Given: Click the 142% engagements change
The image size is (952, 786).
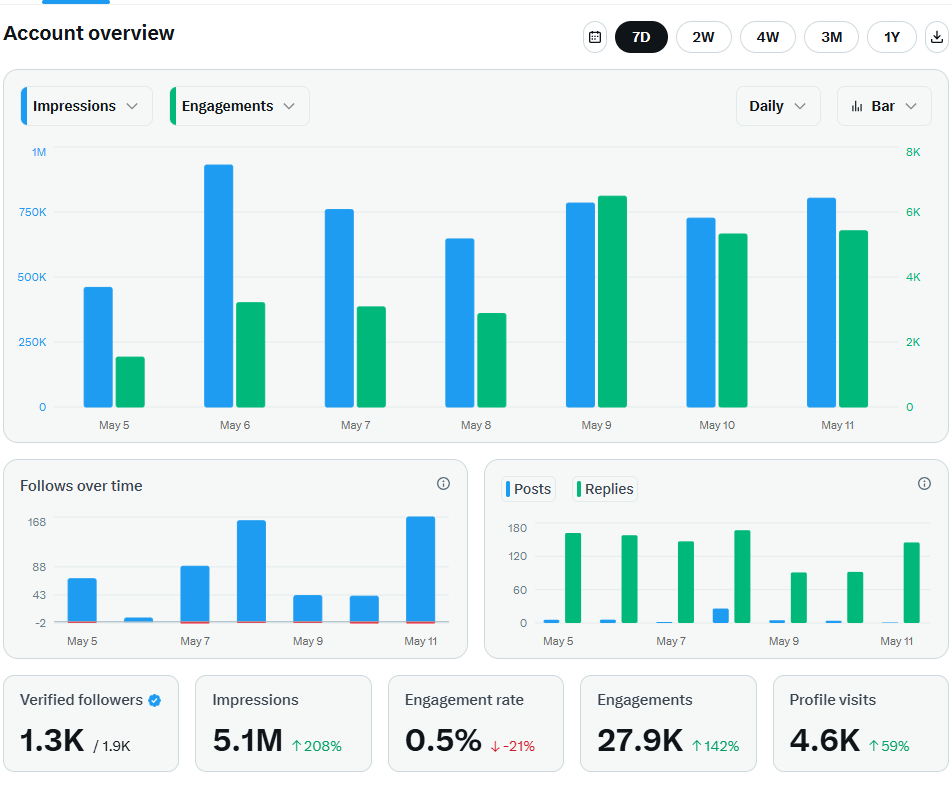Looking at the screenshot, I should coord(716,746).
